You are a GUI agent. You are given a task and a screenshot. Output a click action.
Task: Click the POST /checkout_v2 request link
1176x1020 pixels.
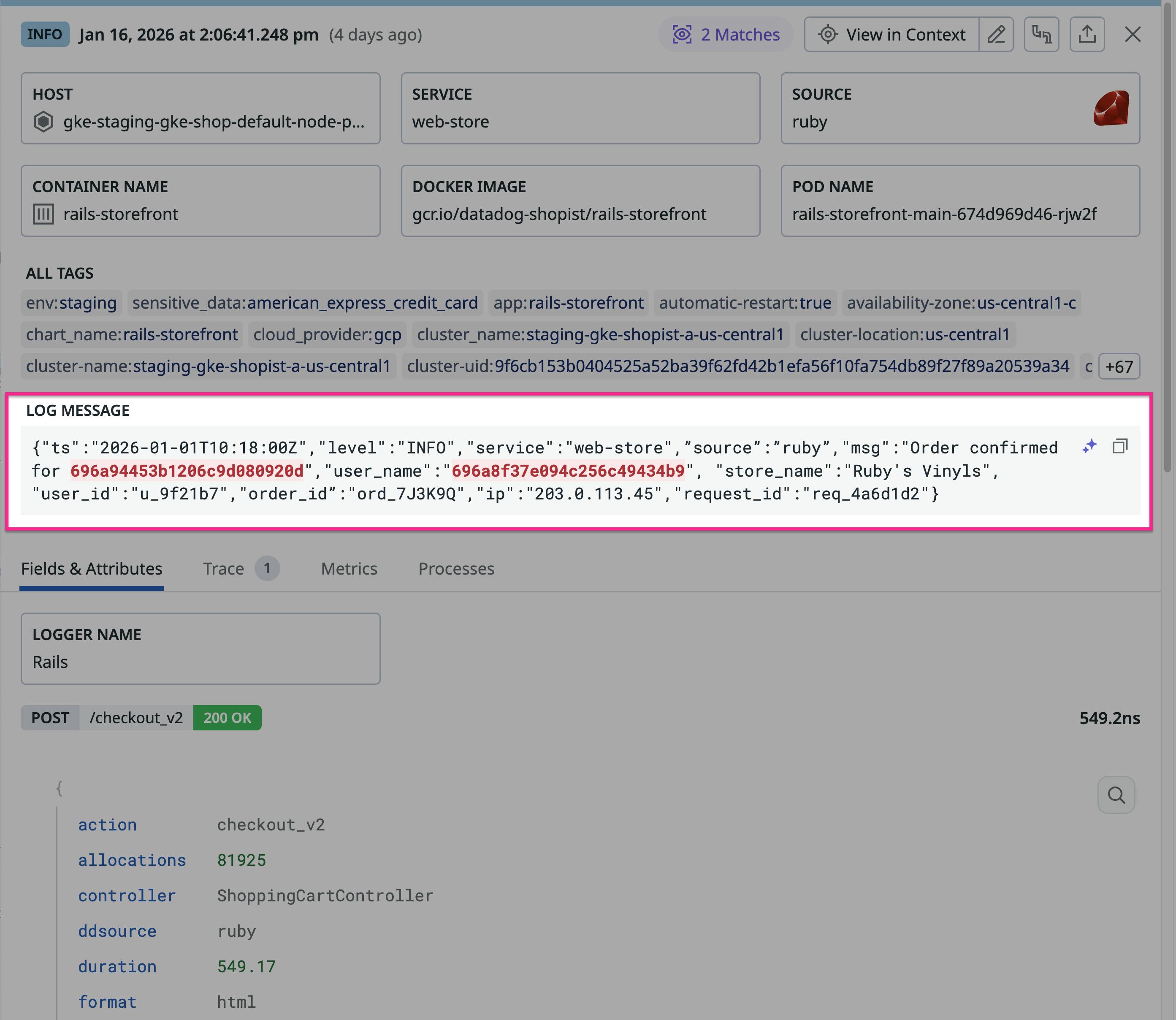point(135,718)
